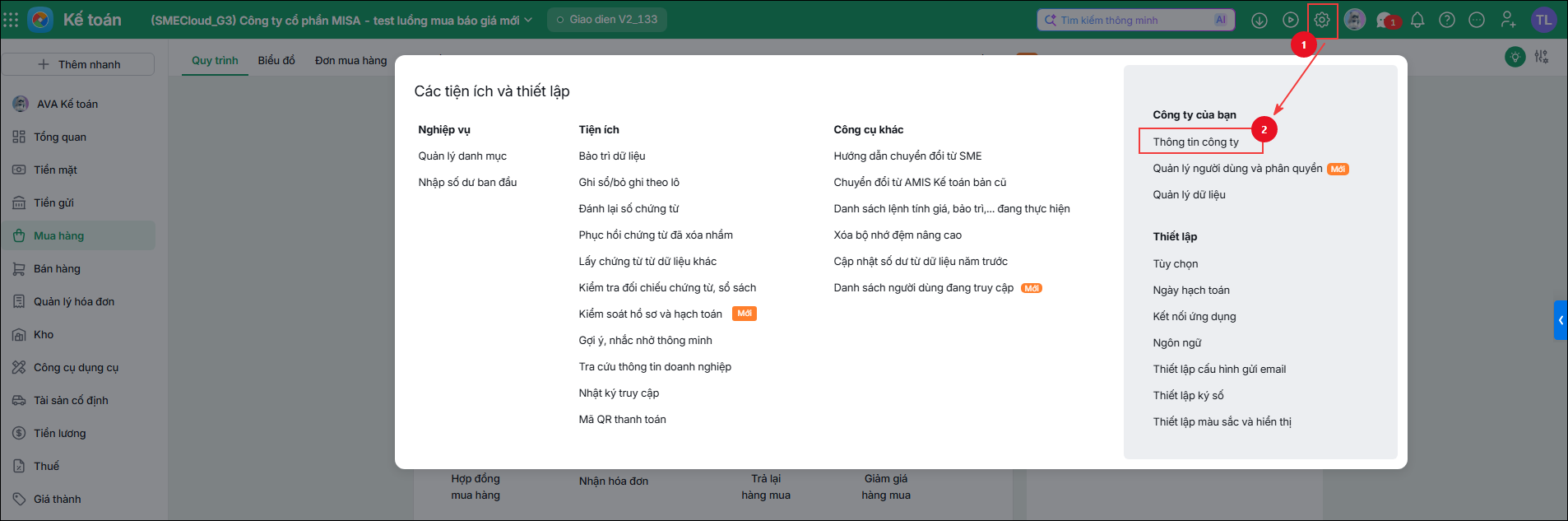Click the invite user icon
Image resolution: width=1568 pixels, height=521 pixels.
click(1508, 20)
